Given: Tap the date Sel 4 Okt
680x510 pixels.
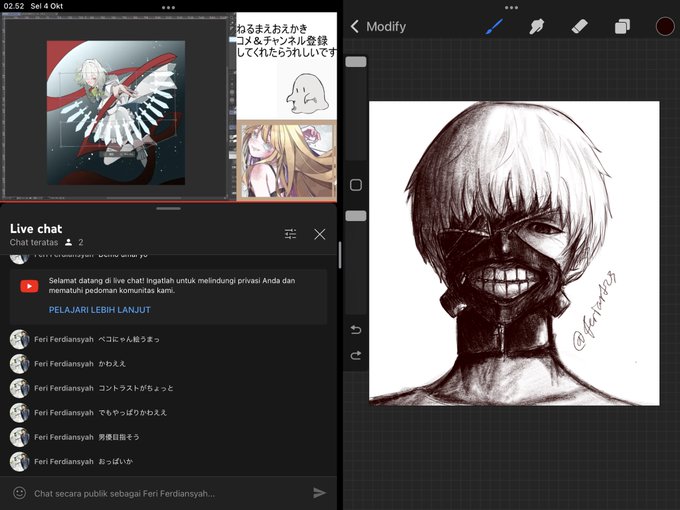Looking at the screenshot, I should coord(47,6).
